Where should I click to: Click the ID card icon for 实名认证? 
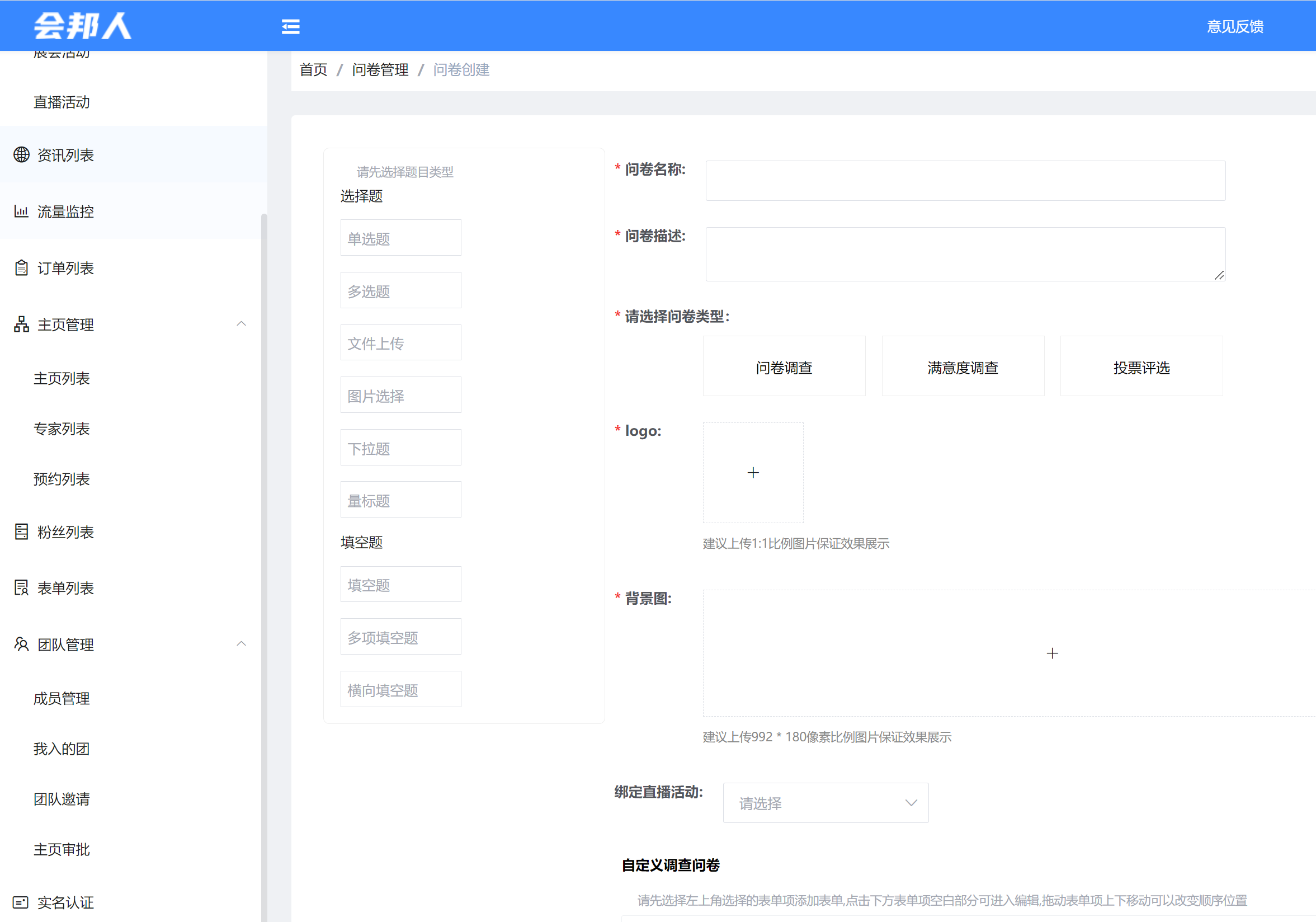21,902
